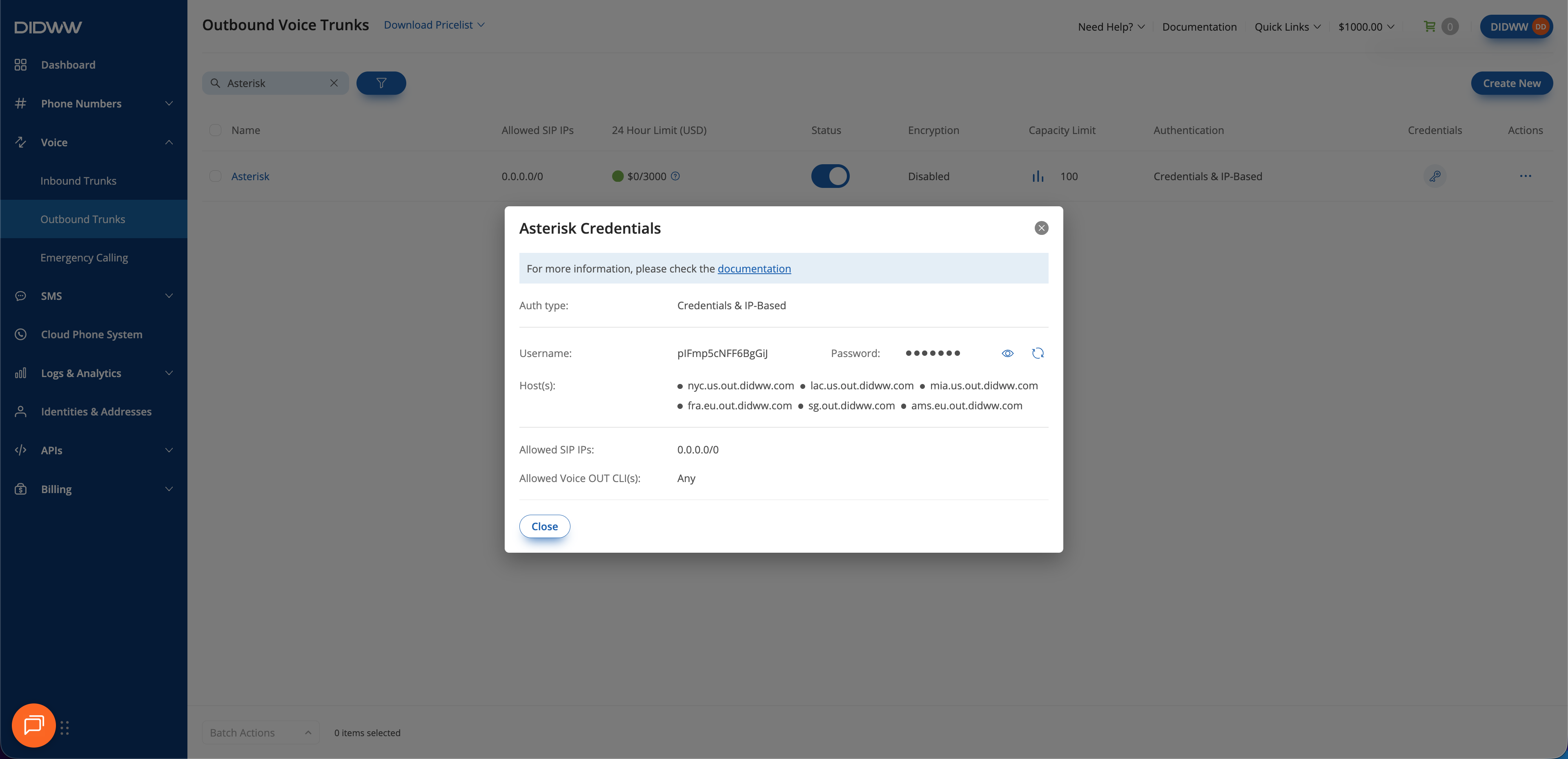This screenshot has width=1568, height=759.
Task: Open the Asterisk row actions menu
Action: pos(1526,176)
